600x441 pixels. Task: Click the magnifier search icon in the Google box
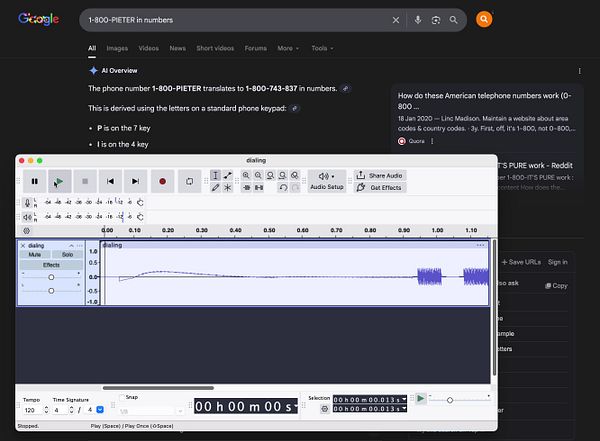point(453,20)
